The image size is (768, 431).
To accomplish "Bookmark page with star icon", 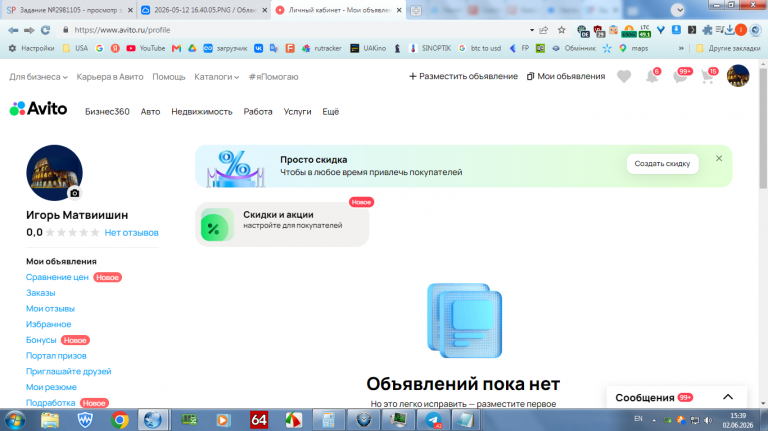I will (561, 30).
